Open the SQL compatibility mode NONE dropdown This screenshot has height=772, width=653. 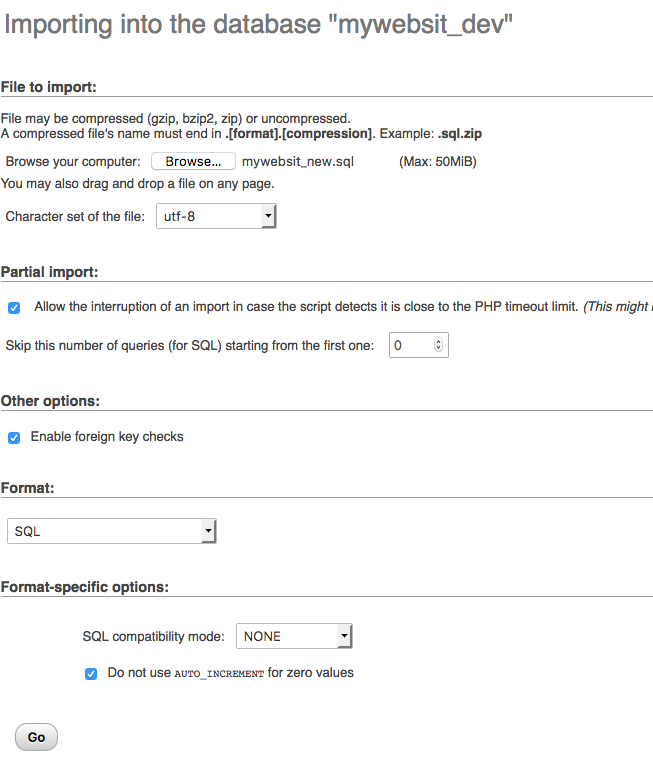click(x=294, y=636)
